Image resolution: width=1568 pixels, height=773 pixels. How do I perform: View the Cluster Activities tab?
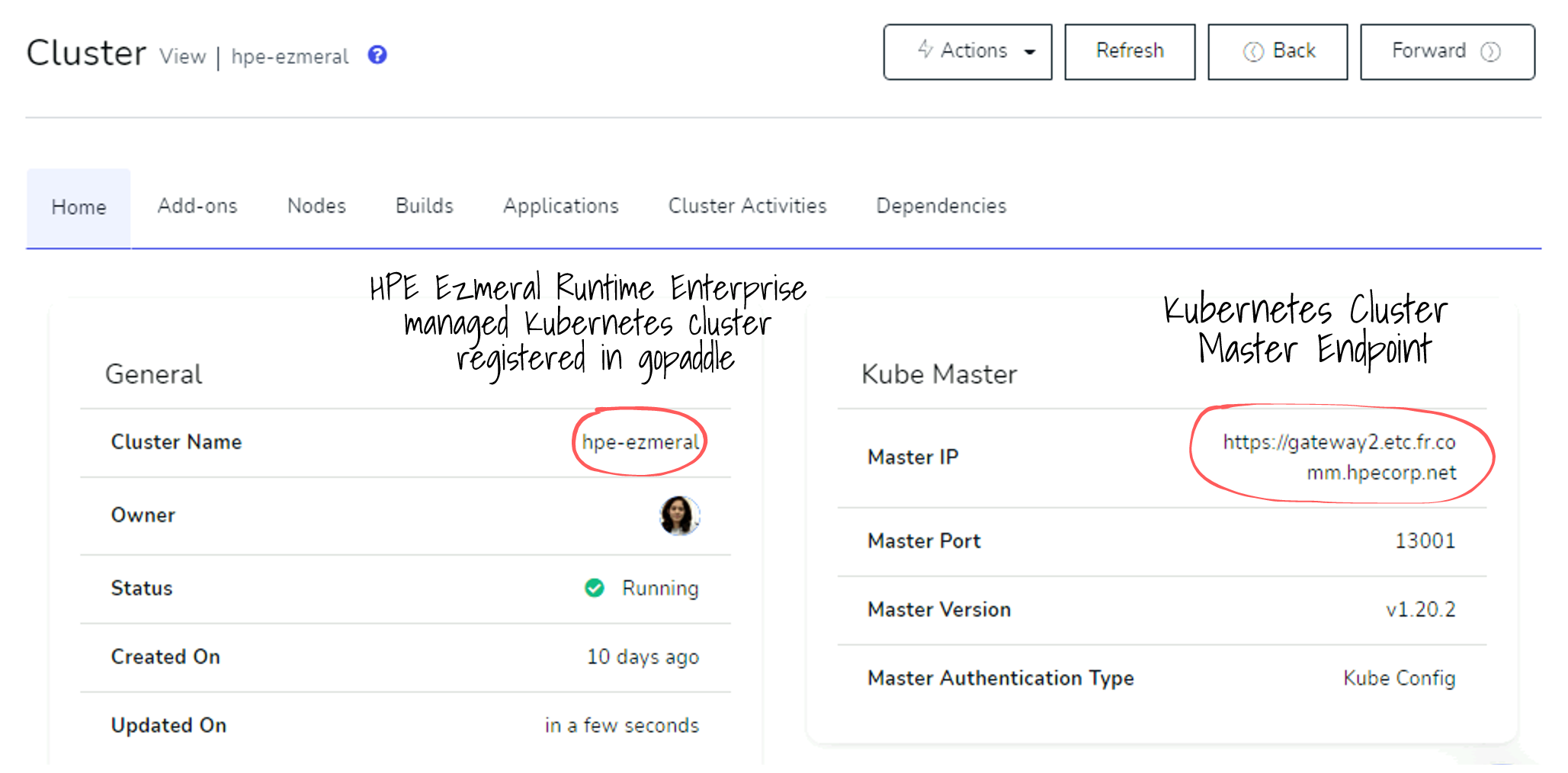747,206
